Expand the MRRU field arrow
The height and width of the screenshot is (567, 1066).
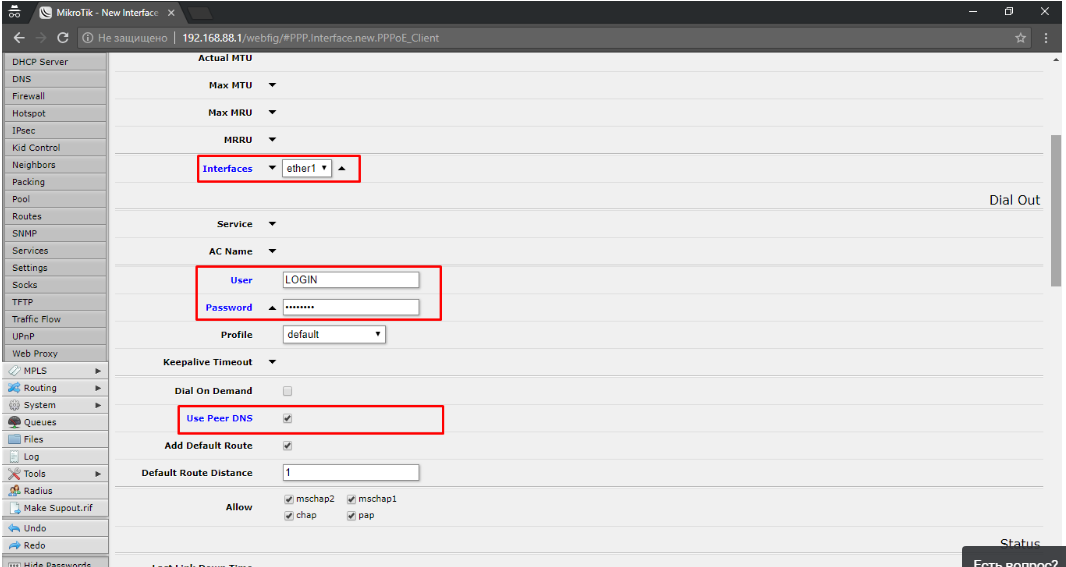272,140
